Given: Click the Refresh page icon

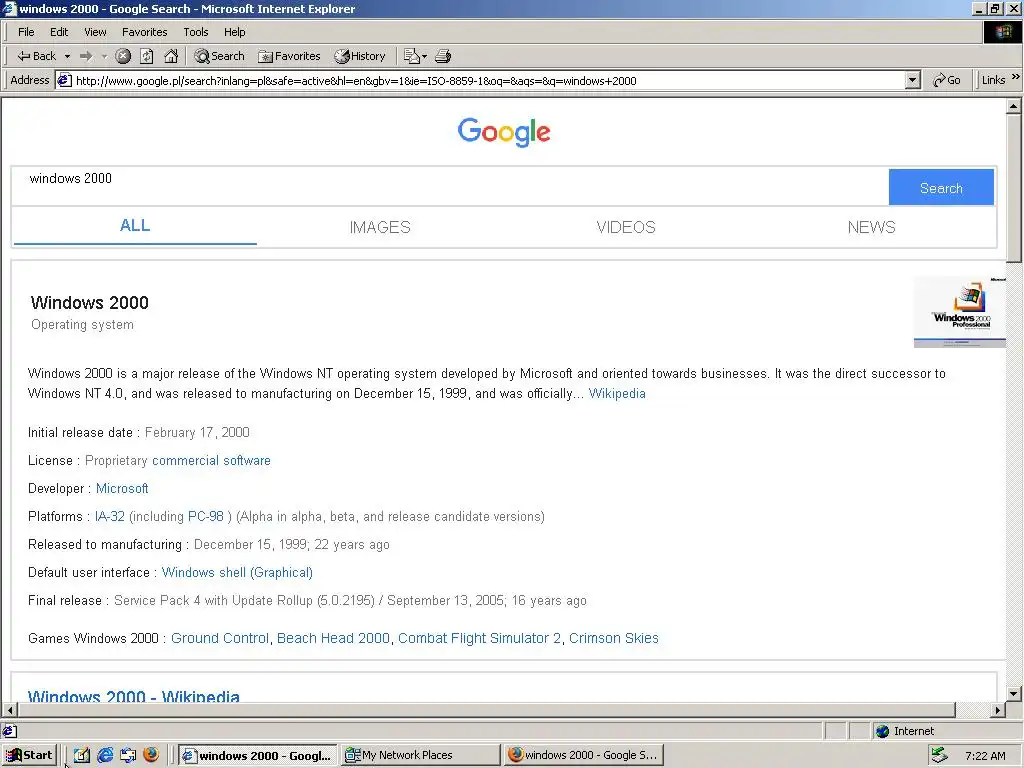Looking at the screenshot, I should (147, 56).
